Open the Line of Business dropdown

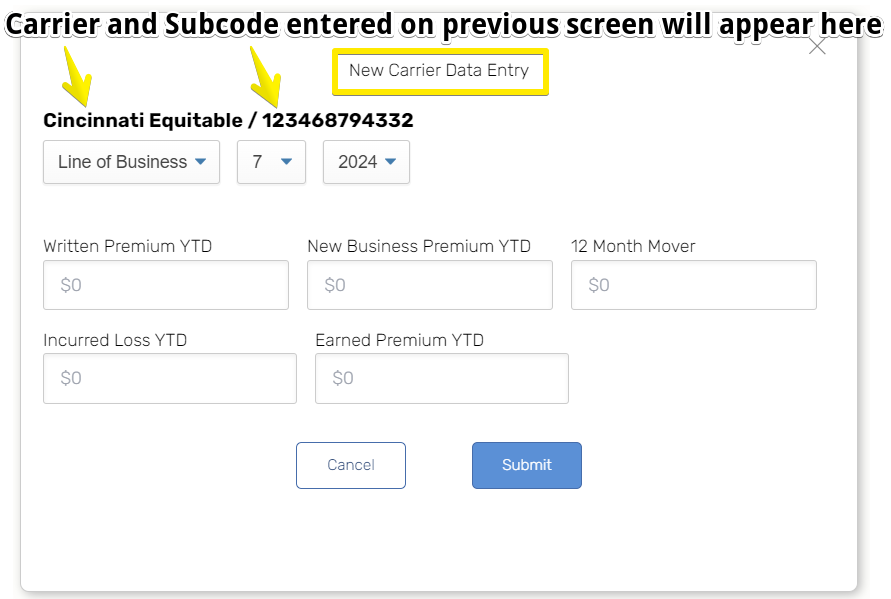[x=131, y=162]
